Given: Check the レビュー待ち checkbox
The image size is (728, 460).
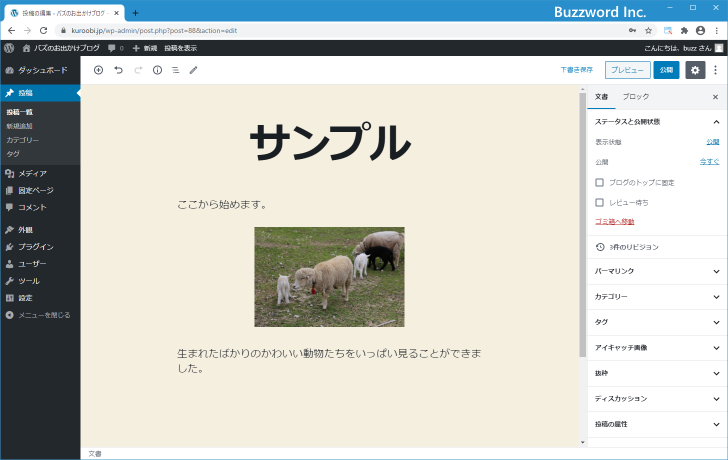Looking at the screenshot, I should pyautogui.click(x=599, y=202).
